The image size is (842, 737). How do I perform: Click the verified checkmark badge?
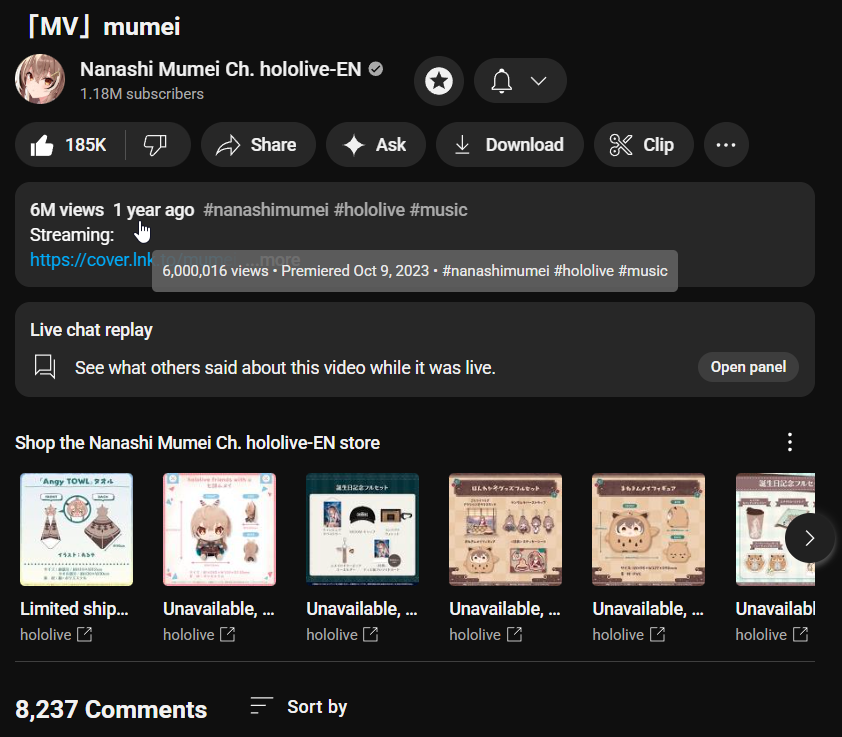[x=376, y=69]
